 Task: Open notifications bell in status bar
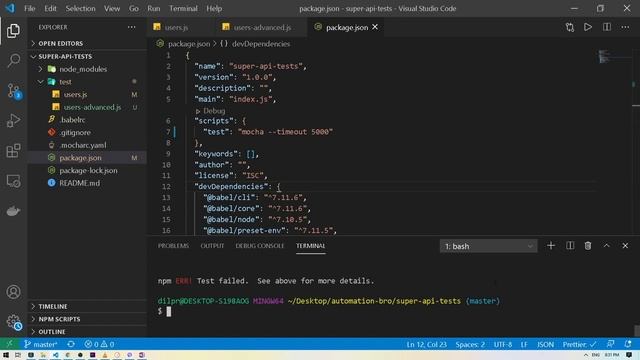[x=628, y=344]
